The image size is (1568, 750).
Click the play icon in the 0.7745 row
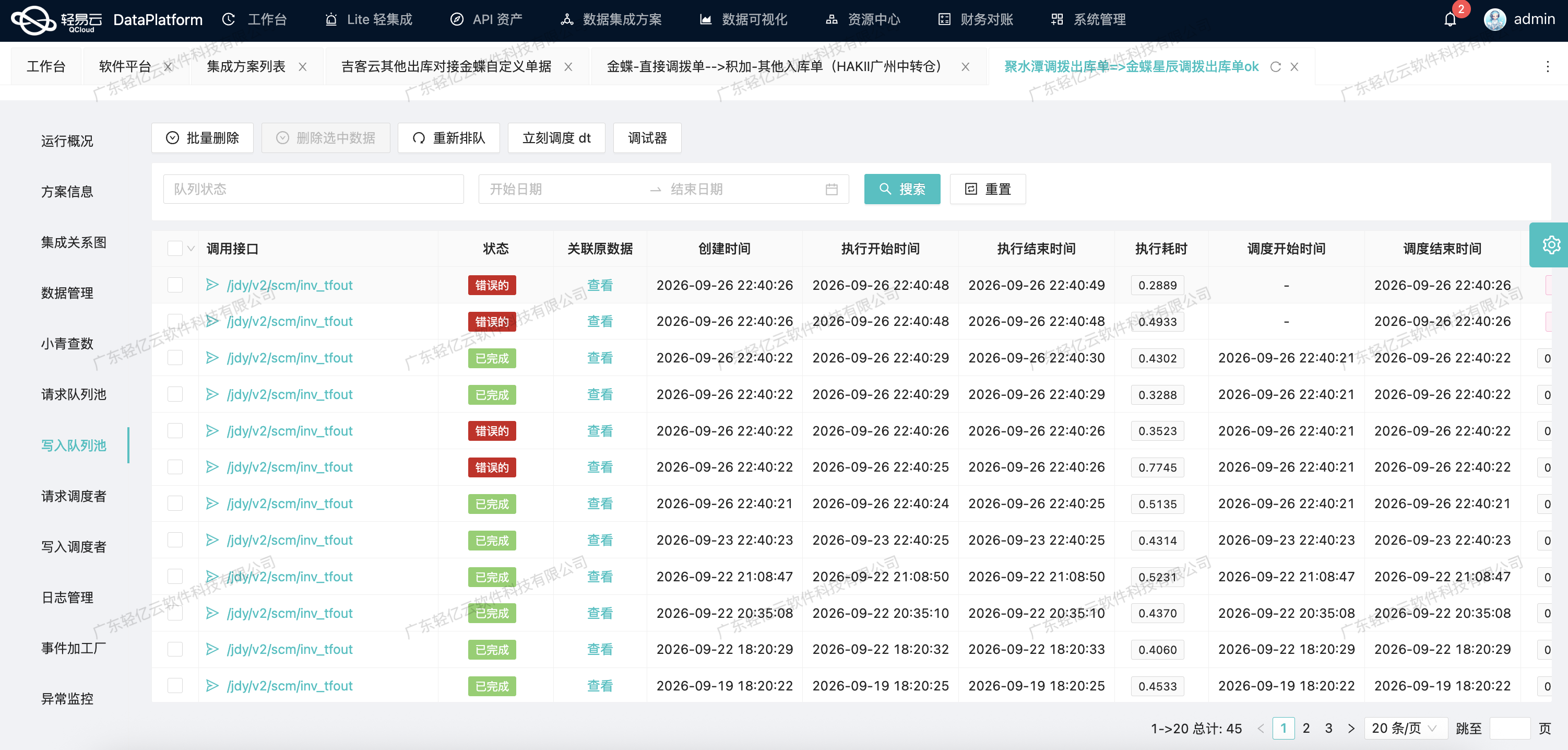click(212, 467)
